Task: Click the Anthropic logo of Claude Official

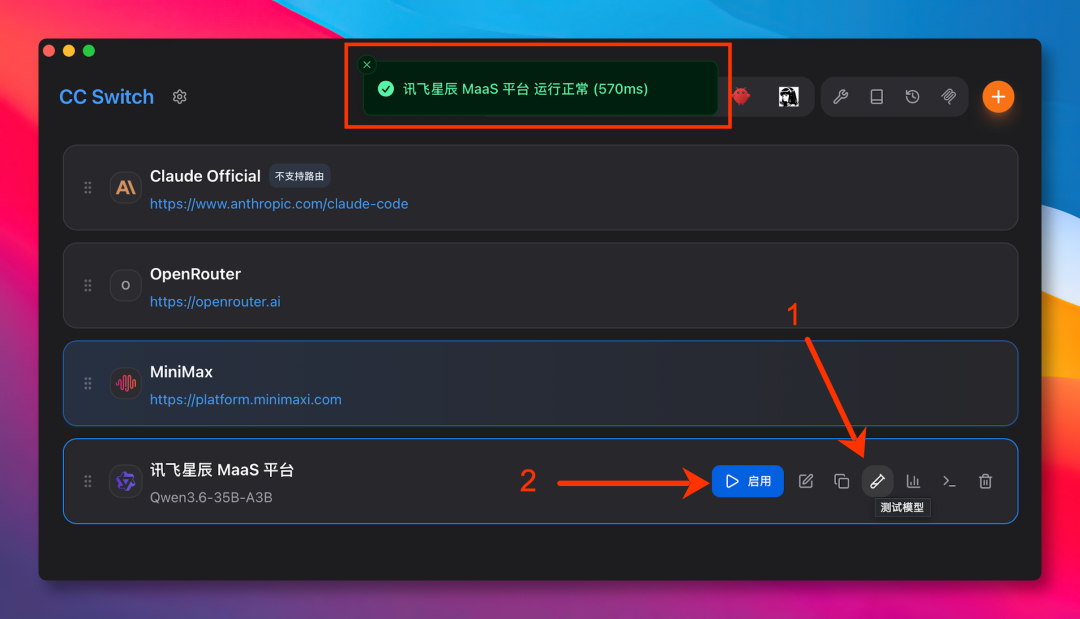Action: click(125, 187)
